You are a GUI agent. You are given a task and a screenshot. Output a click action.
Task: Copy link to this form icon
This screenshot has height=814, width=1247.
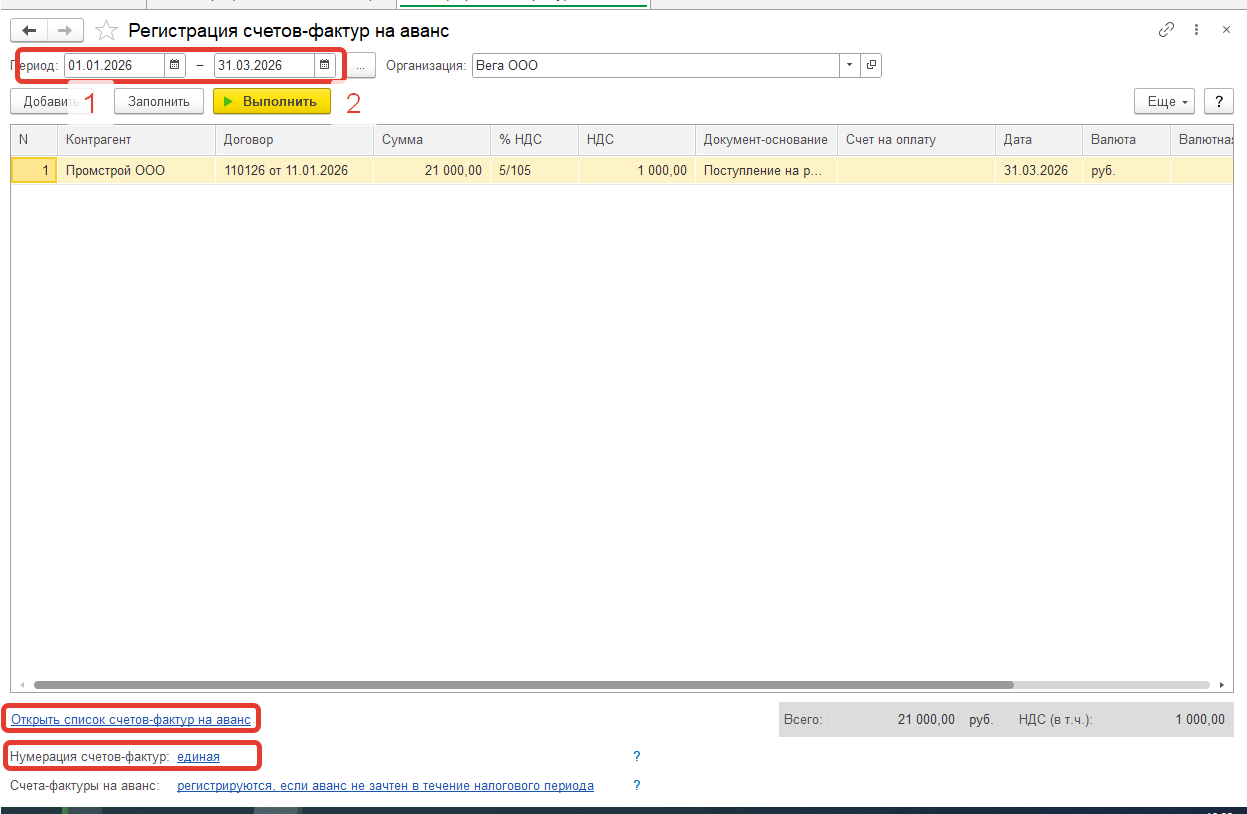tap(1166, 30)
